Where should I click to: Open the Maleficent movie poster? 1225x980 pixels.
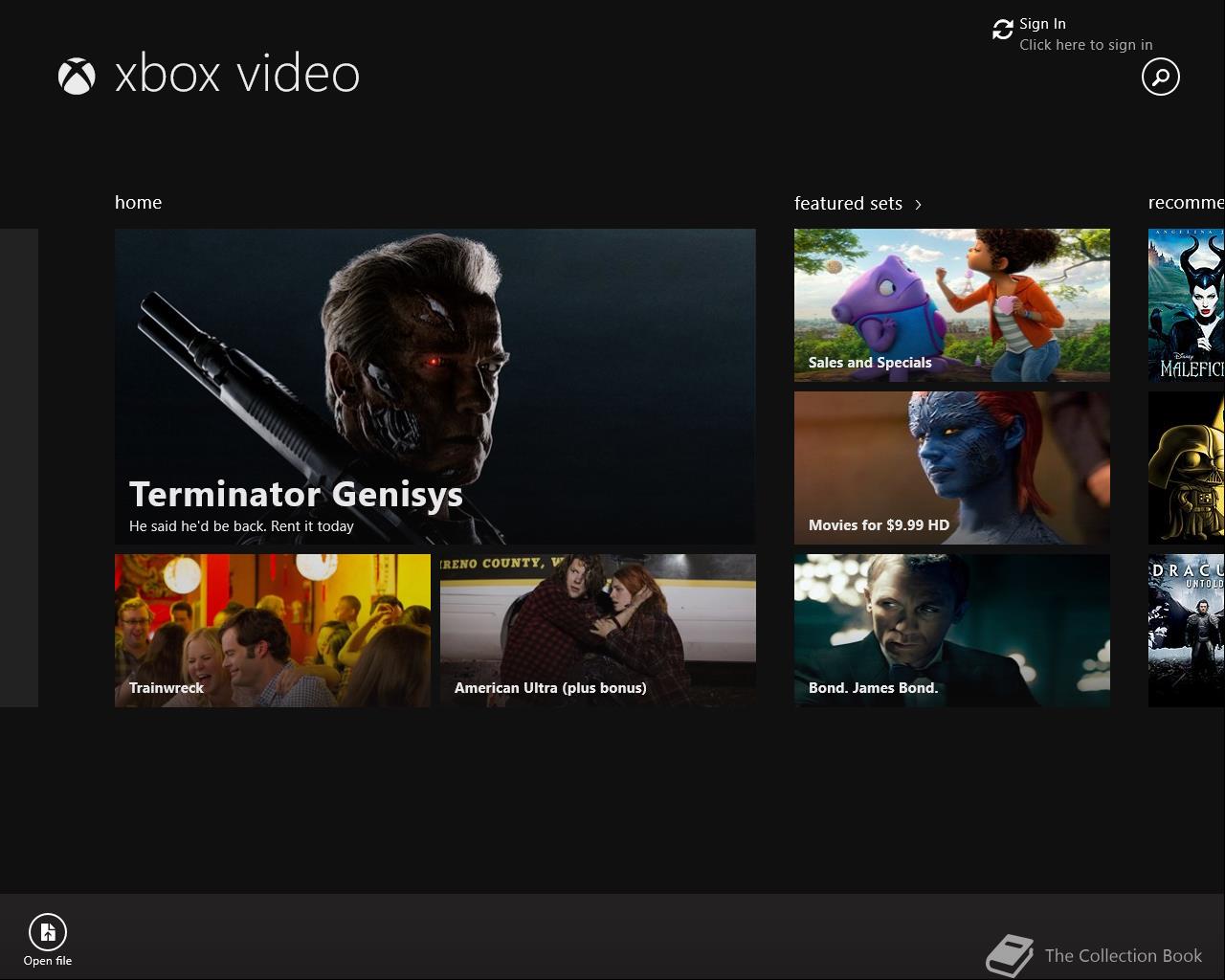point(1187,305)
